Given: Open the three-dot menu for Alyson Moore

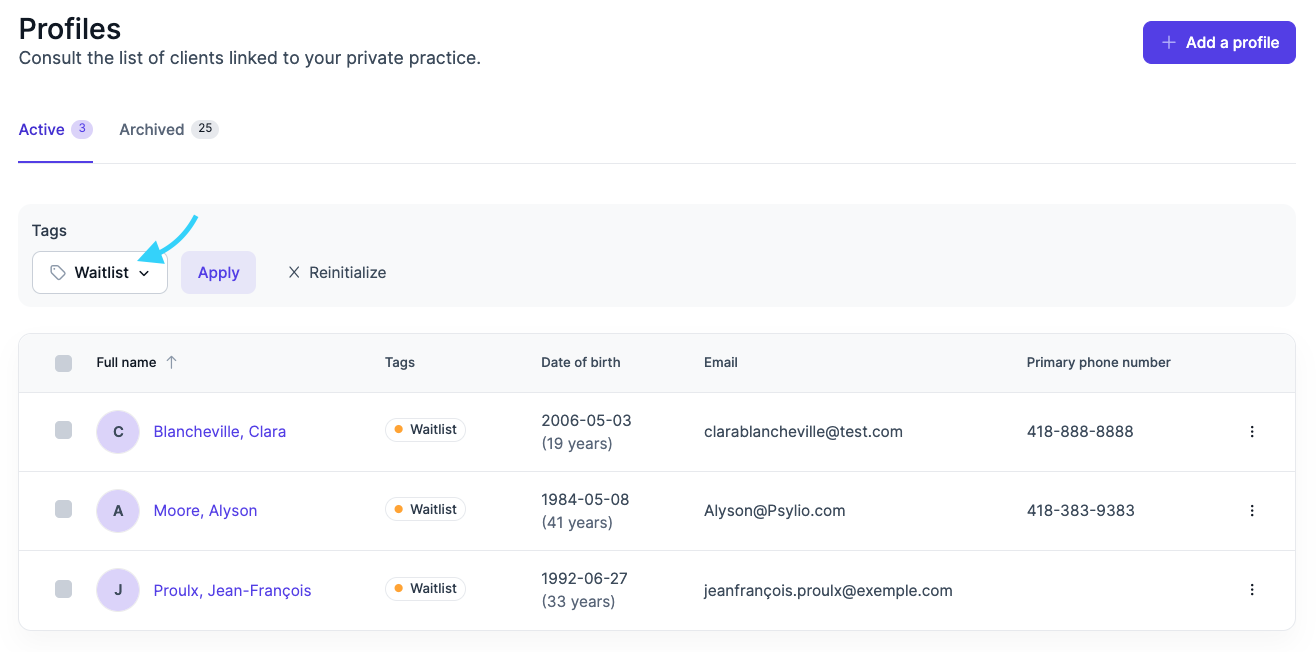Looking at the screenshot, I should tap(1251, 511).
